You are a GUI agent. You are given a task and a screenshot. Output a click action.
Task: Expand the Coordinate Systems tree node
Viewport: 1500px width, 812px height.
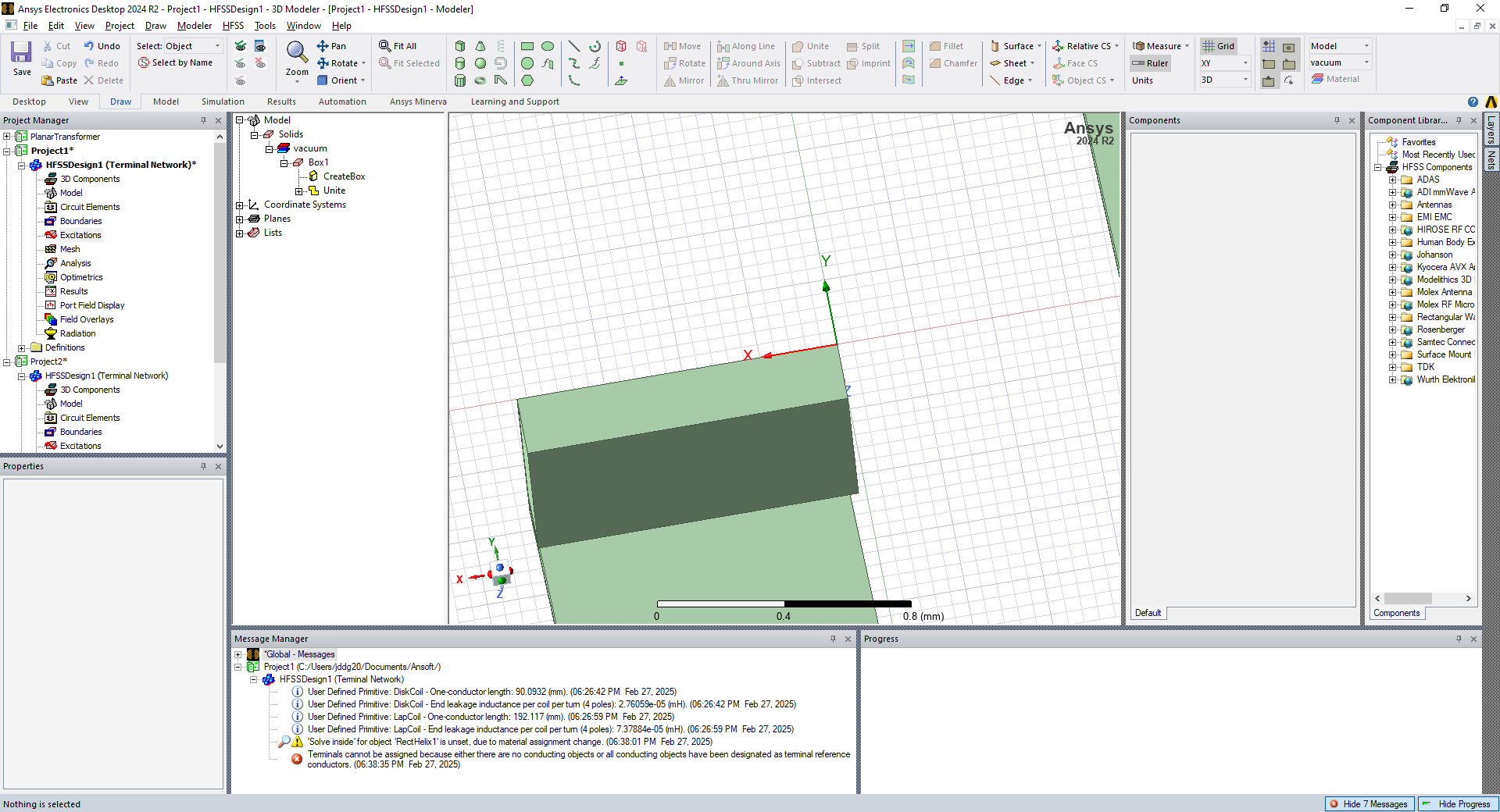point(240,205)
